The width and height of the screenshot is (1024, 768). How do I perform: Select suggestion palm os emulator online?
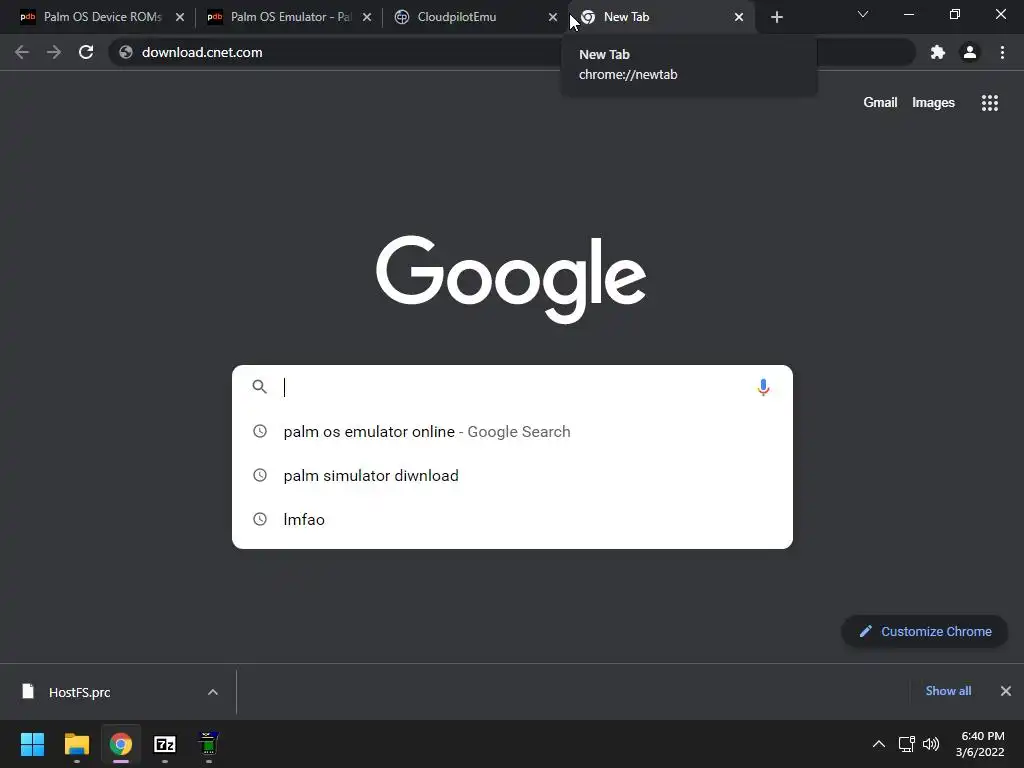coord(512,432)
